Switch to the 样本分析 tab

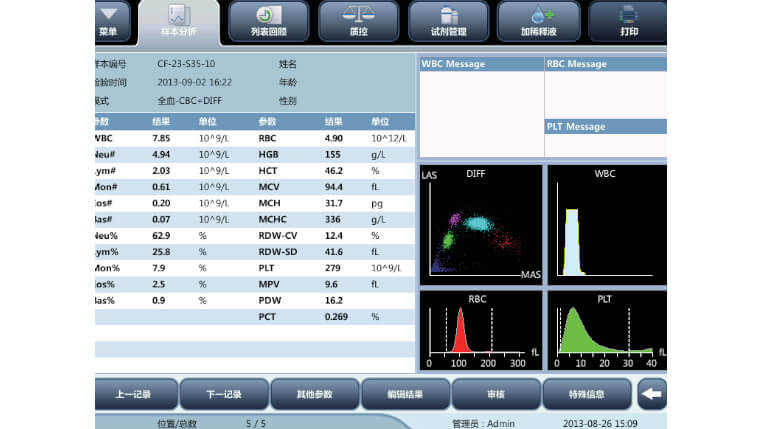(177, 22)
